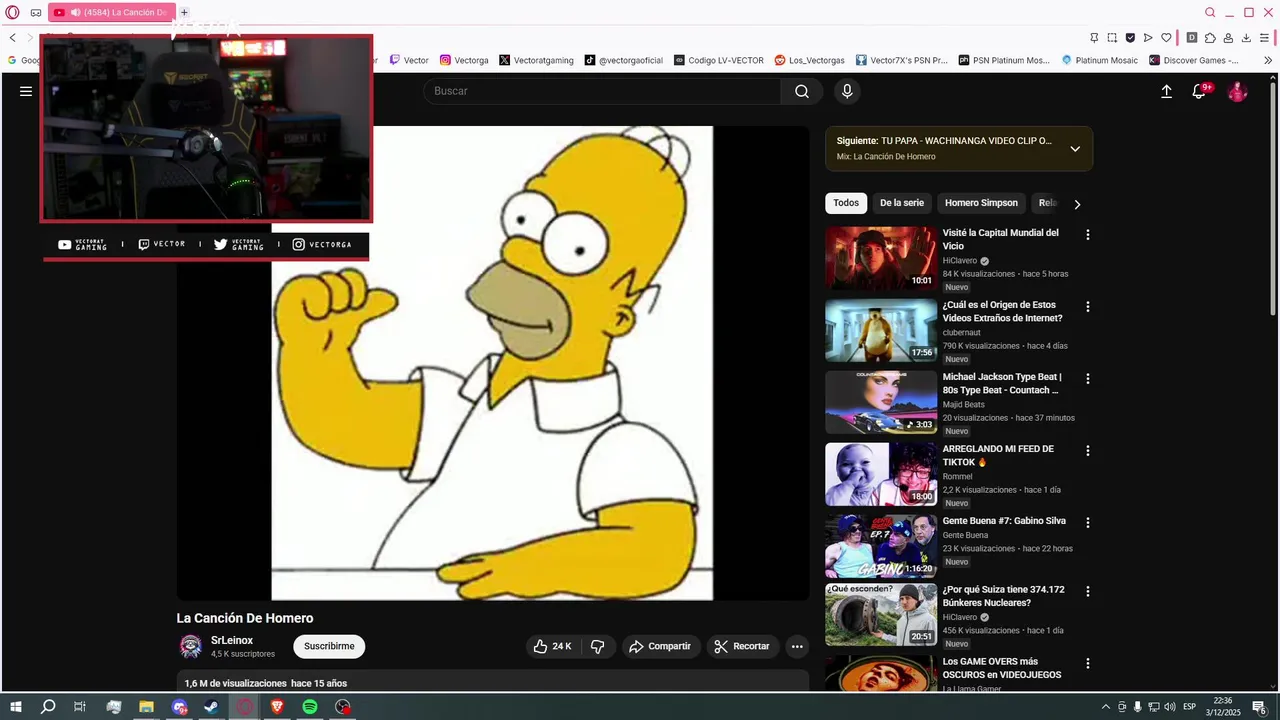The width and height of the screenshot is (1280, 720).
Task: Open options for Michael Jackson Type Beat video
Action: 1088,379
